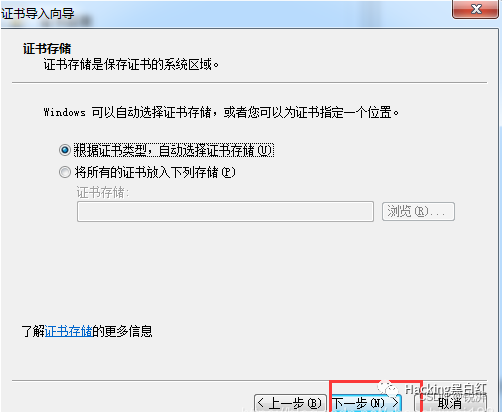The width and height of the screenshot is (502, 412).
Task: Click the text 将所有的证书放入下列存储(P)
Action: click(155, 172)
